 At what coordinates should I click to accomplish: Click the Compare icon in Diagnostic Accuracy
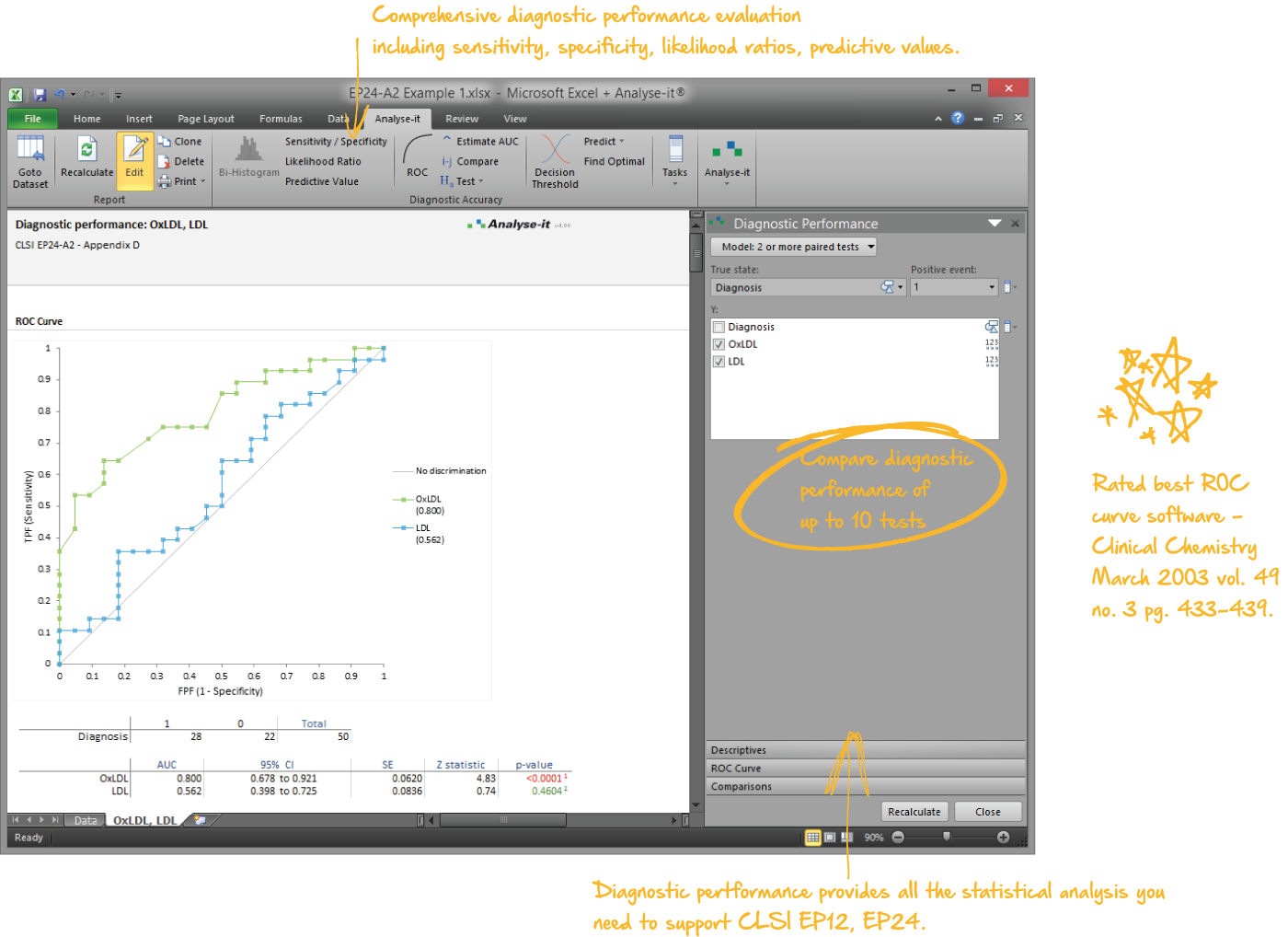(x=447, y=161)
